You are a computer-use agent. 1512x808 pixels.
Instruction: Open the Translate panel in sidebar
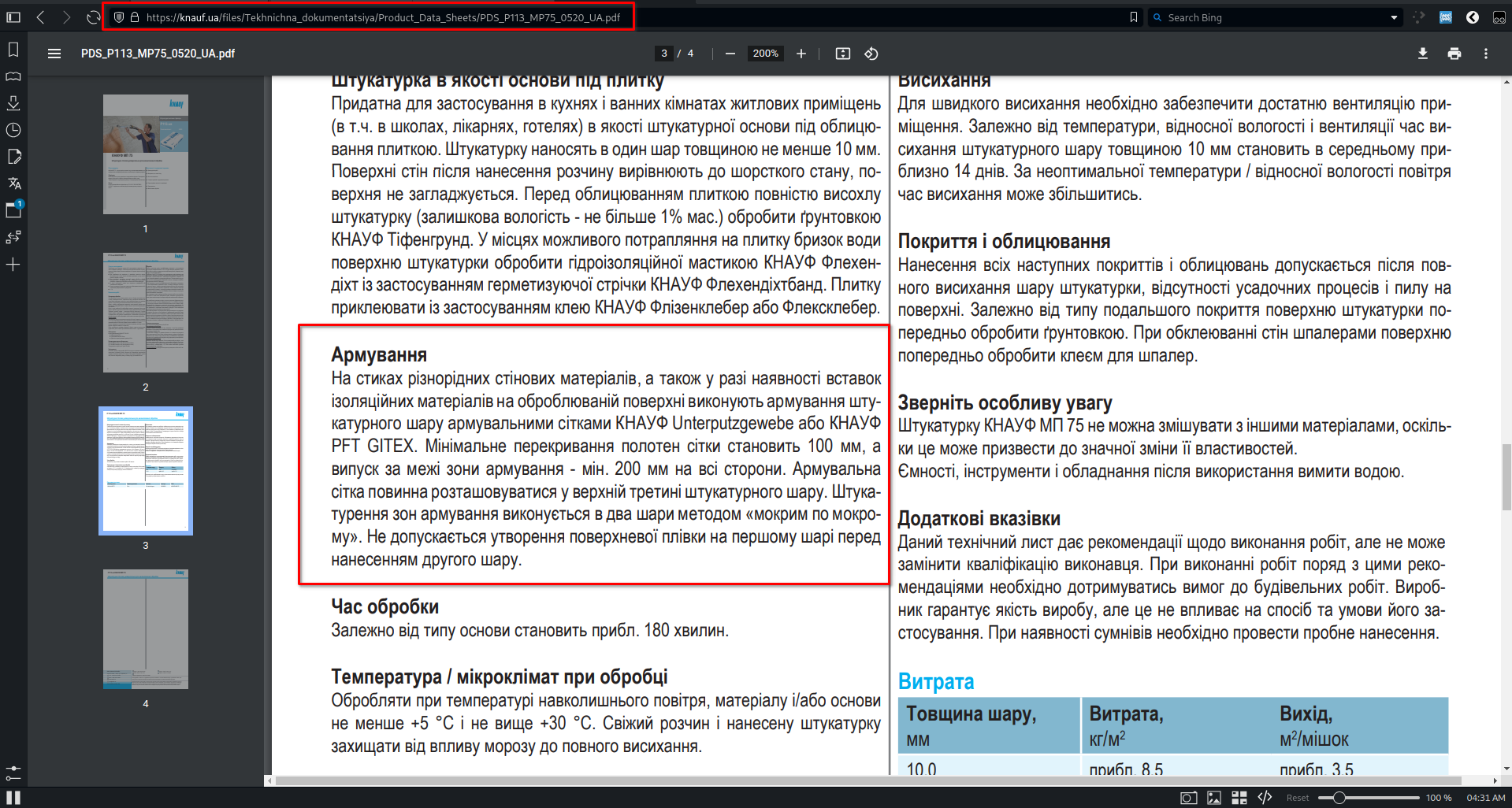coord(13,183)
